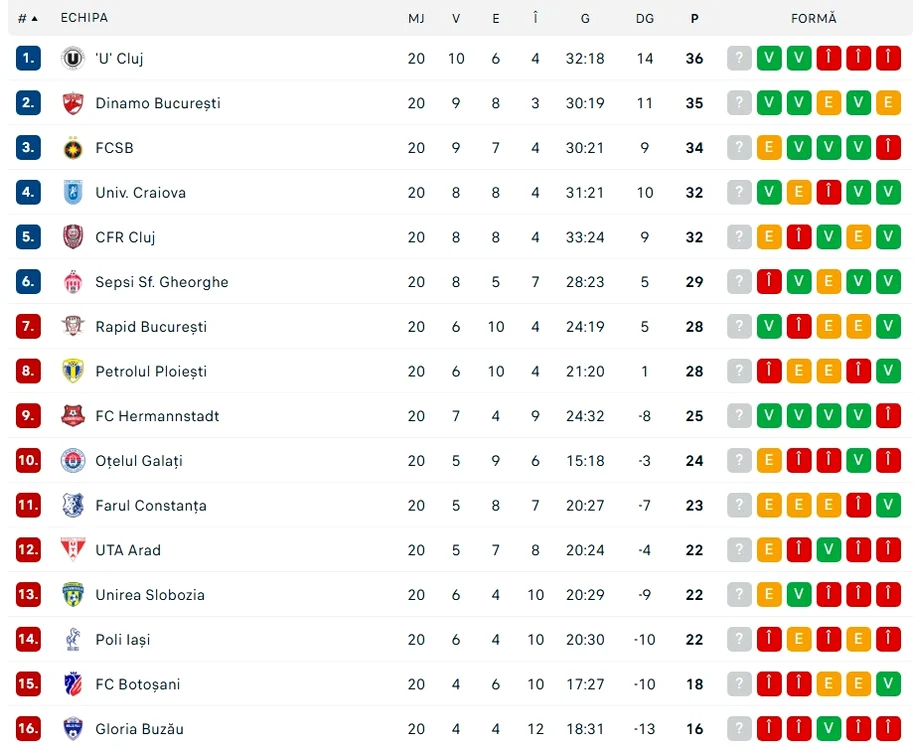The image size is (914, 750).
Task: Click the Farul Constanța team name
Action: pos(151,506)
